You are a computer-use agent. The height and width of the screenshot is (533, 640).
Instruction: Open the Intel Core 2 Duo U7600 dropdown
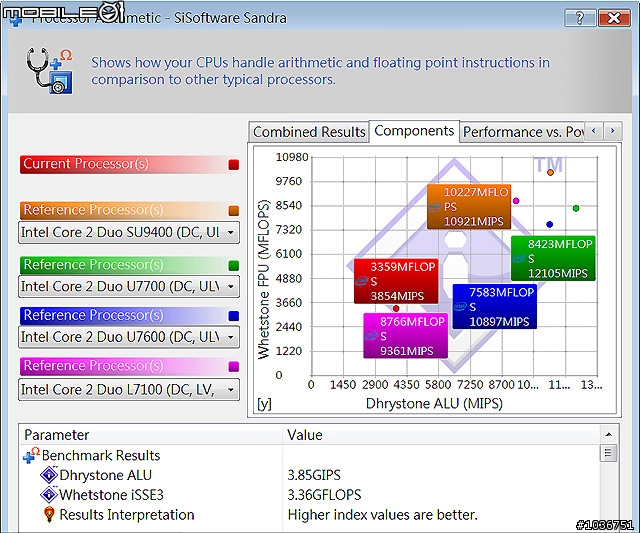[x=129, y=337]
